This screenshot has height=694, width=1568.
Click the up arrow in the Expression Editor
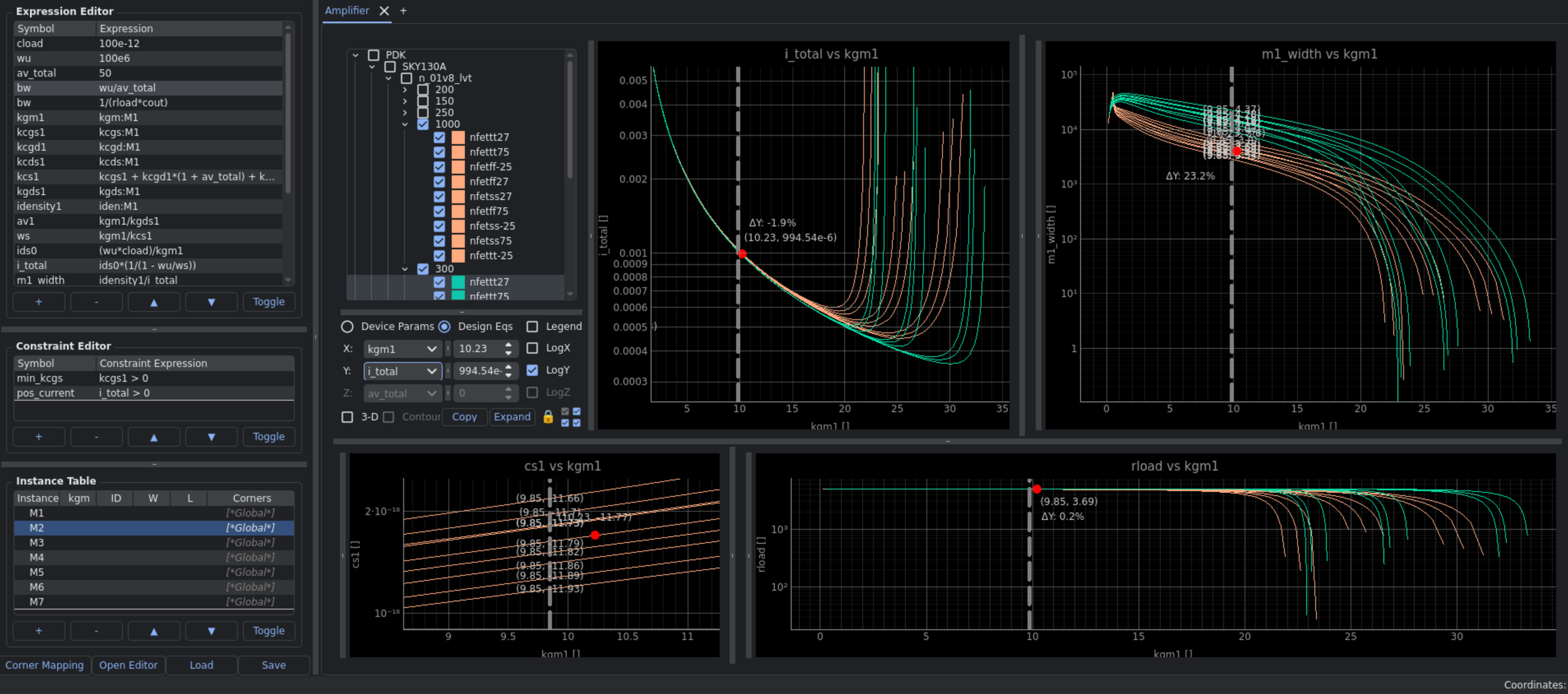pyautogui.click(x=154, y=302)
